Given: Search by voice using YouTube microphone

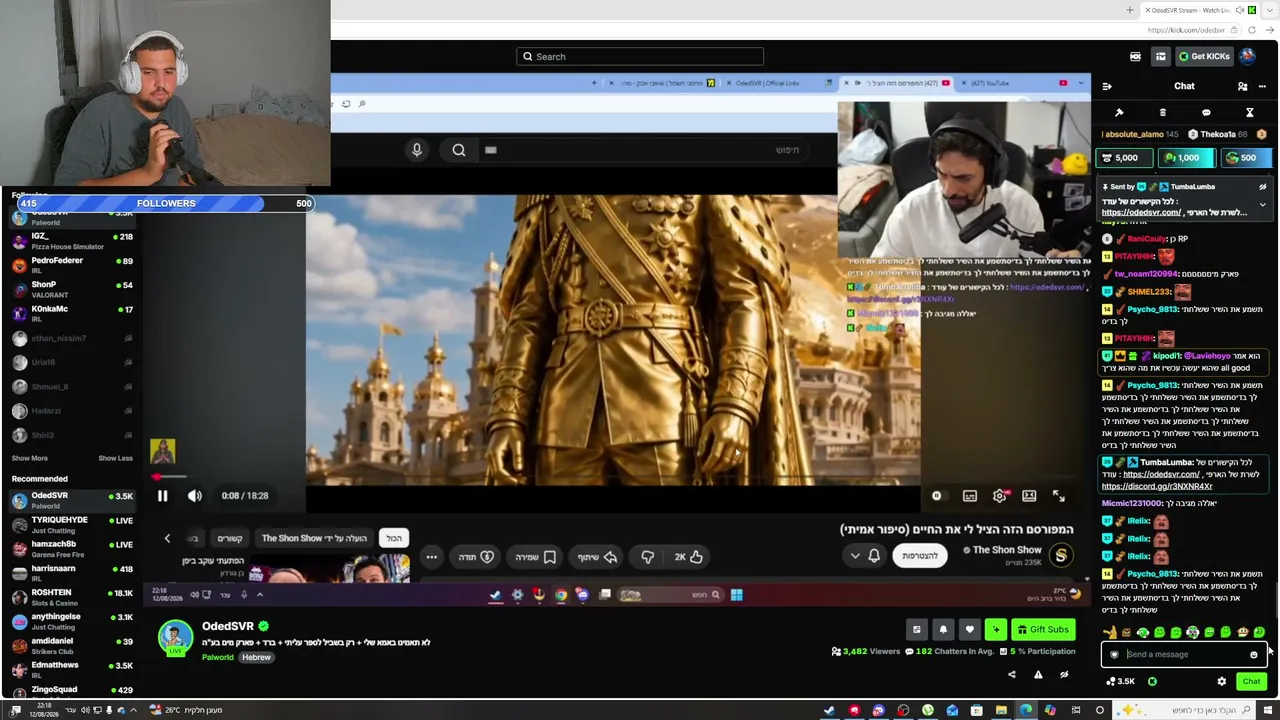Looking at the screenshot, I should tap(417, 150).
